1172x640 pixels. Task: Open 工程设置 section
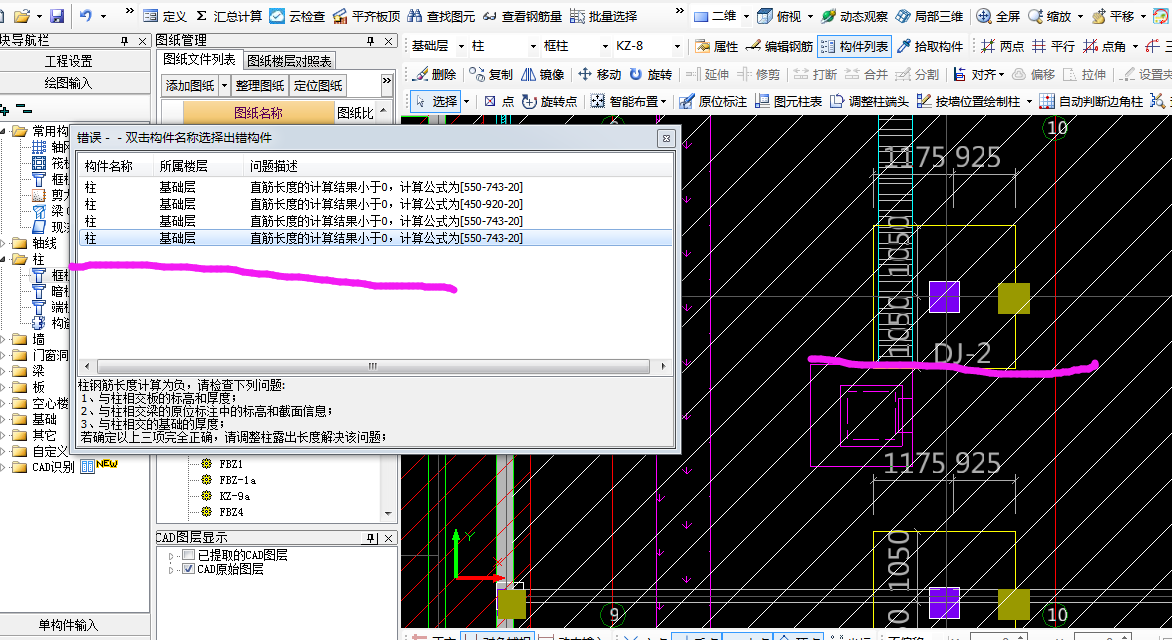(x=69, y=61)
